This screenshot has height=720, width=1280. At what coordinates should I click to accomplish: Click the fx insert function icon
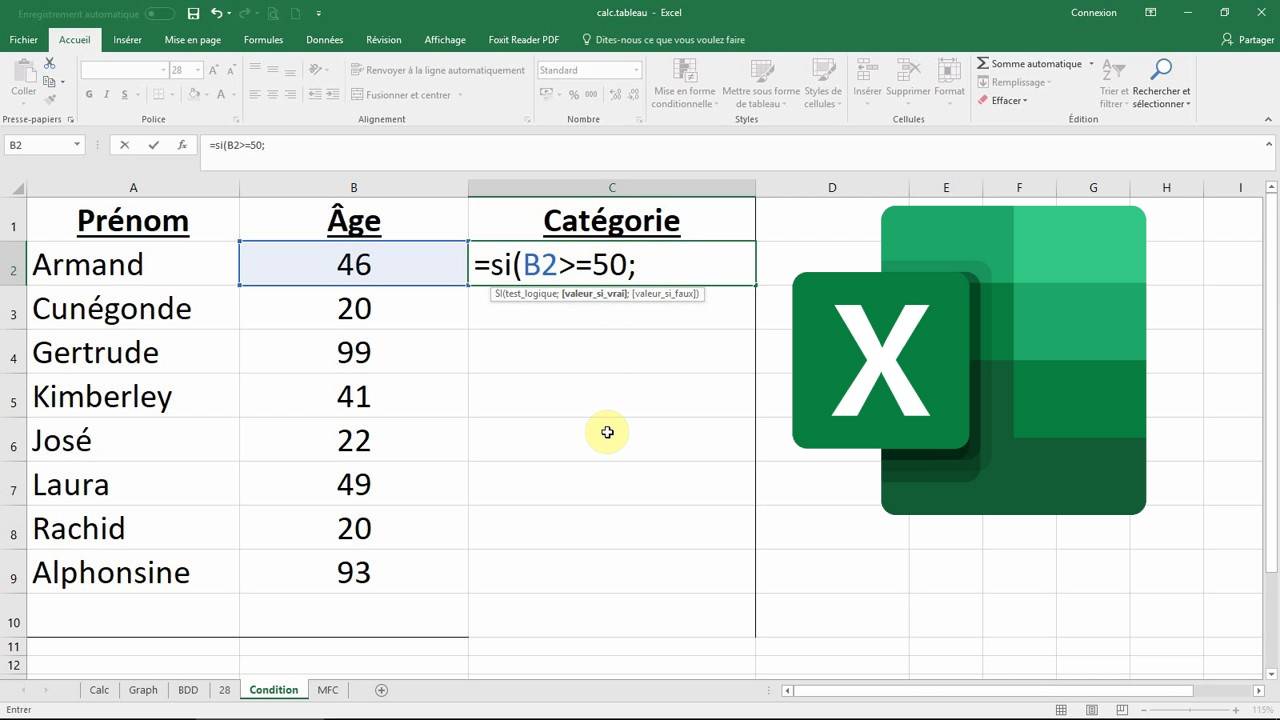pos(182,145)
